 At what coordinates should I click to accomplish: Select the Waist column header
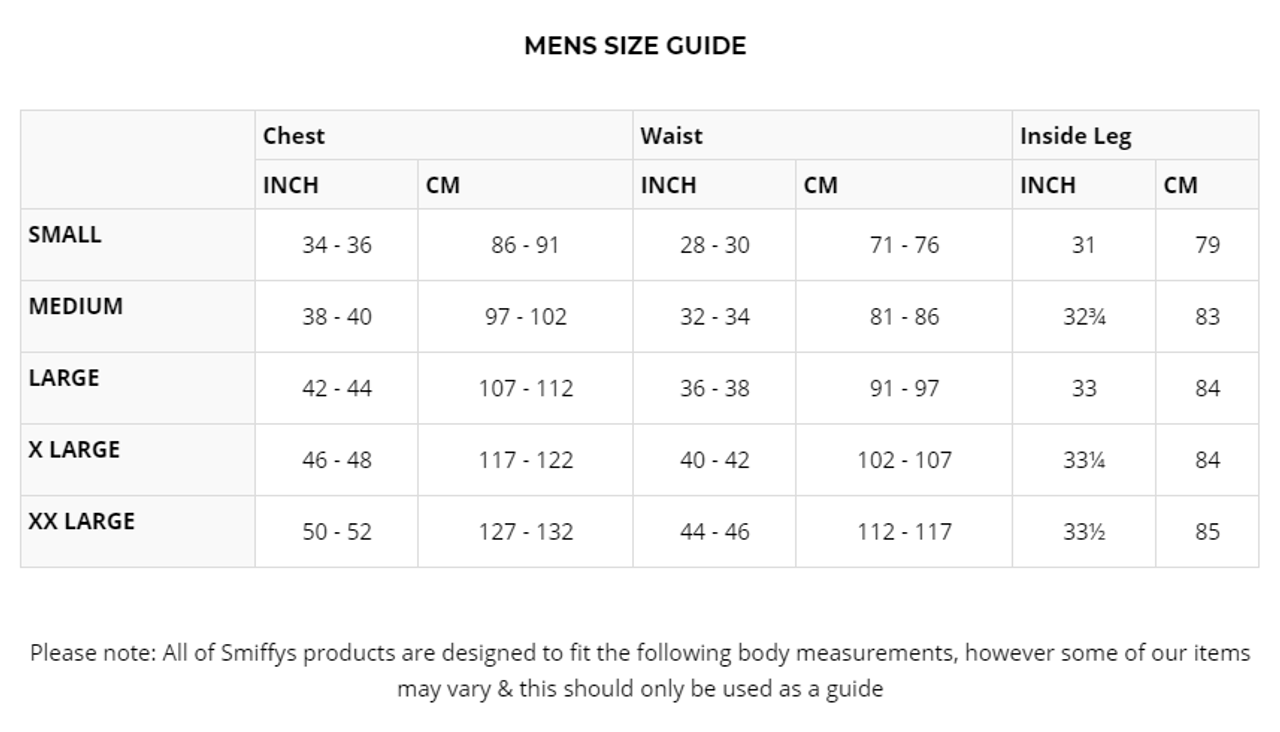click(x=671, y=136)
